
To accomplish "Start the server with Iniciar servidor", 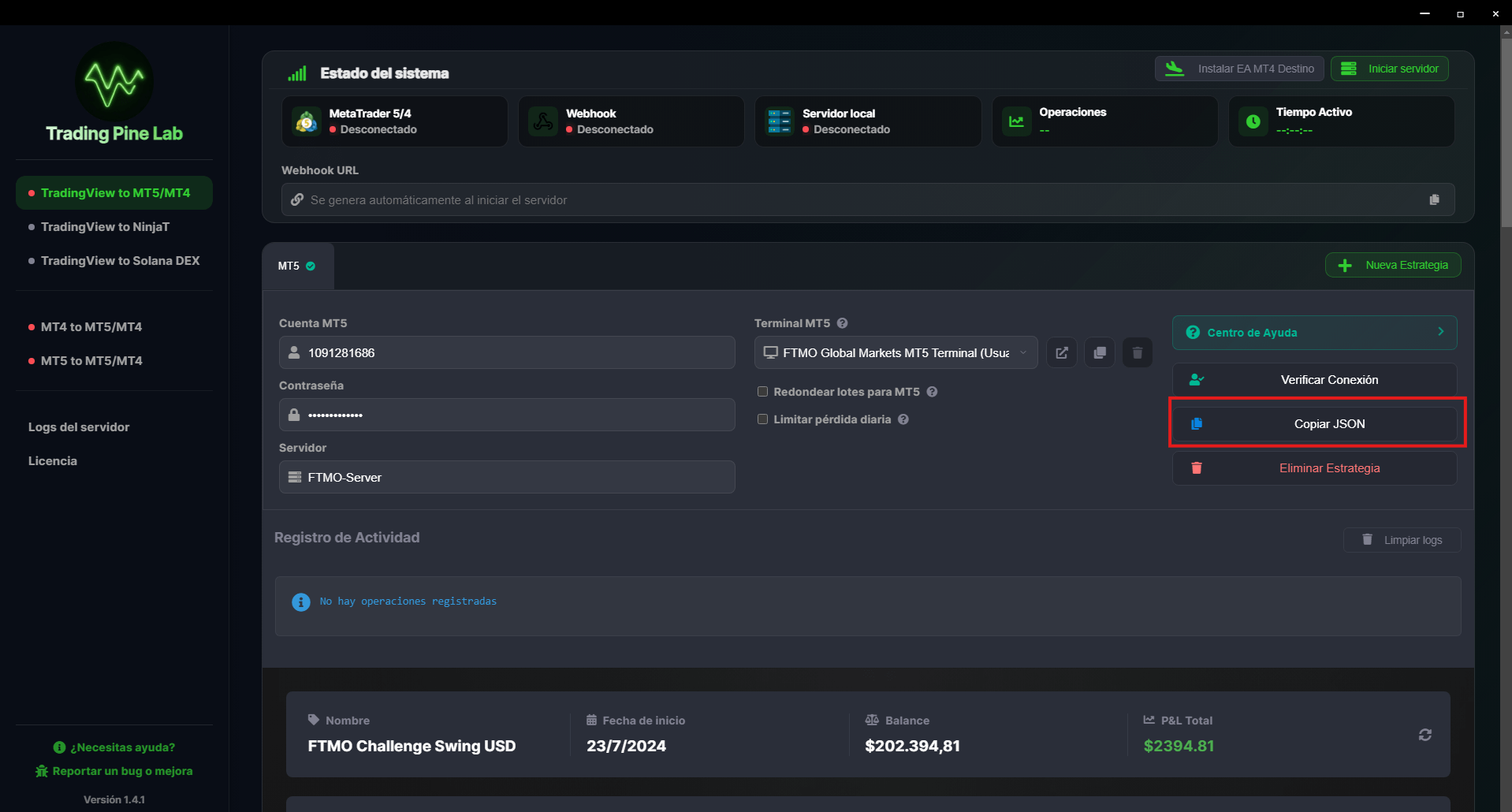I will point(1388,68).
